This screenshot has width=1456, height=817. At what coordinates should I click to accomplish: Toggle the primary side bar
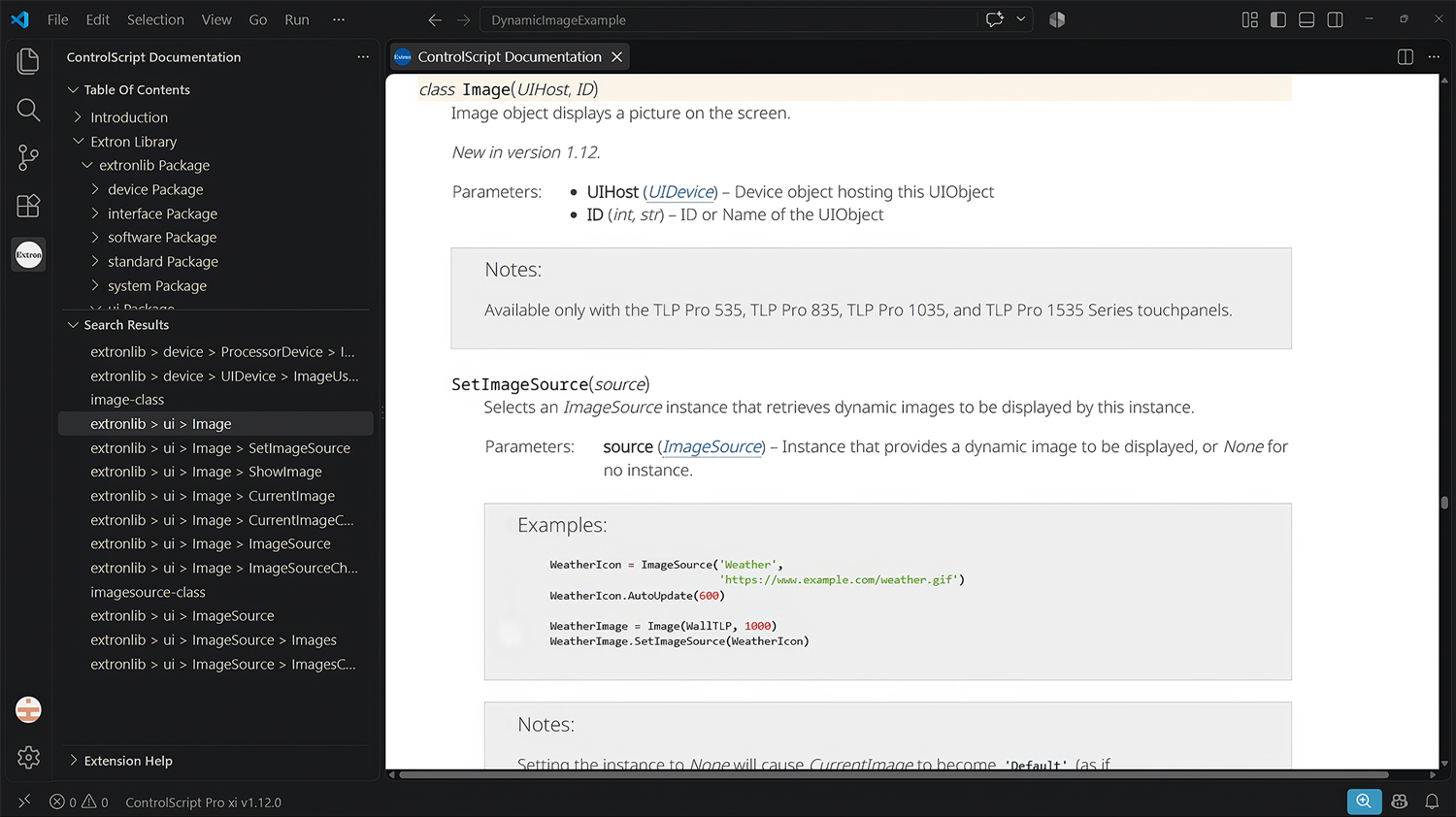coord(1278,19)
